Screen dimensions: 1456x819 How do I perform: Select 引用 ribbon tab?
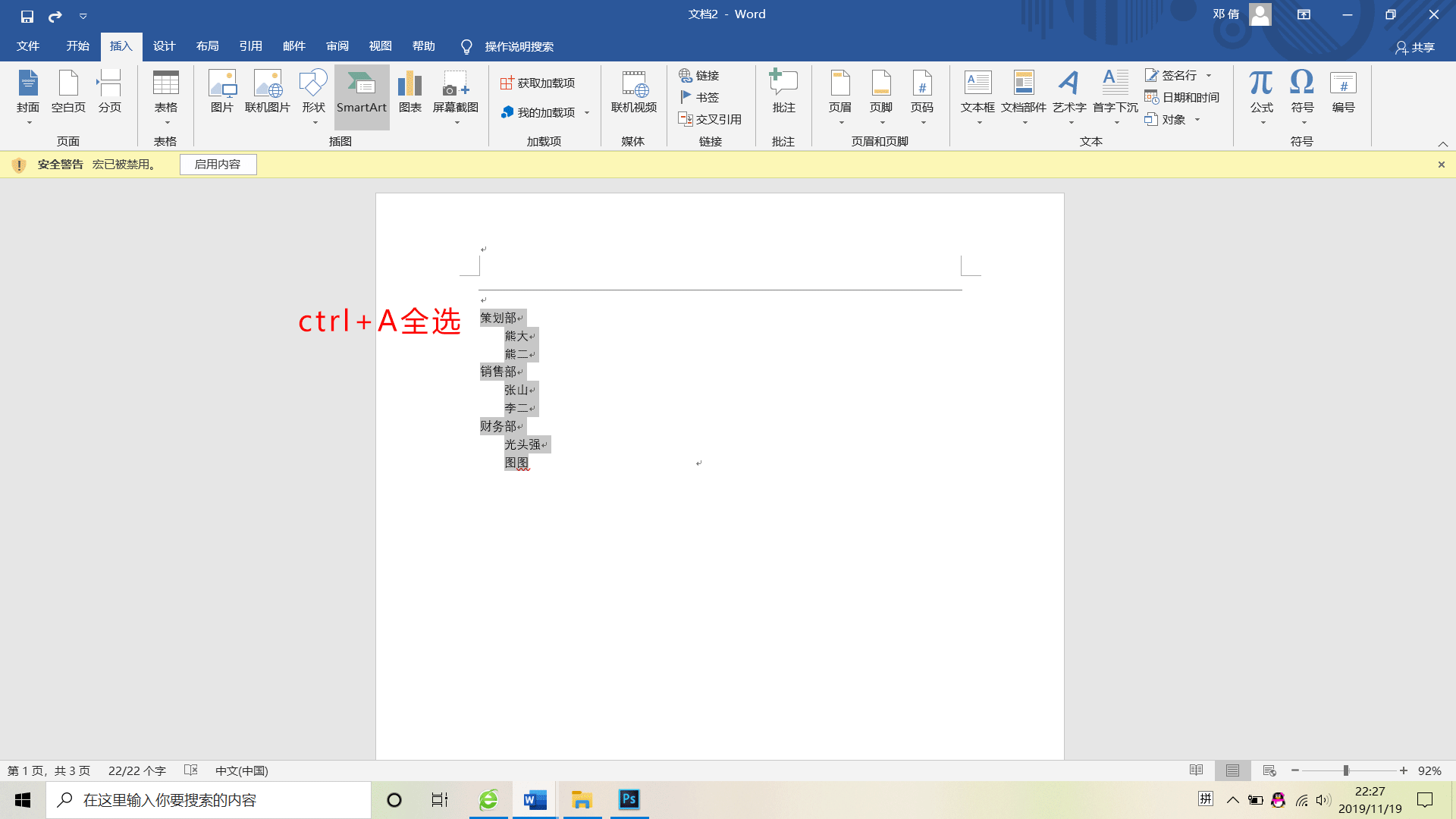click(250, 46)
